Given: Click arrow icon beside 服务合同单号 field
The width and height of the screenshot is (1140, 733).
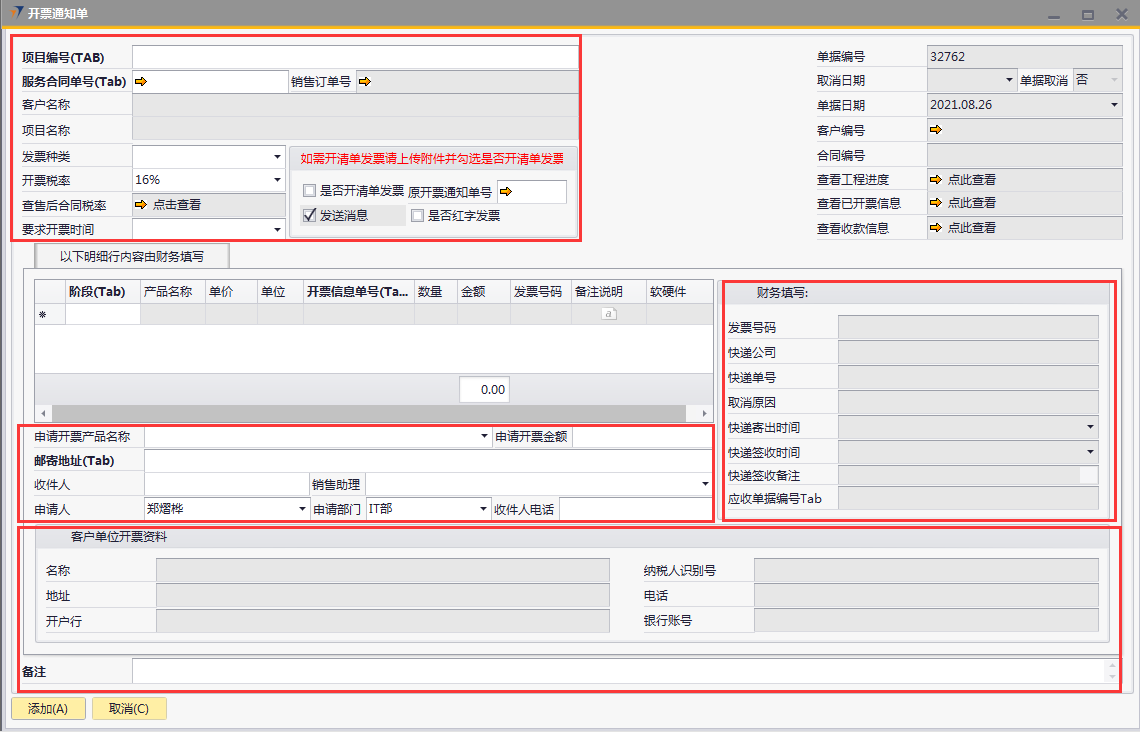Looking at the screenshot, I should click(x=141, y=82).
